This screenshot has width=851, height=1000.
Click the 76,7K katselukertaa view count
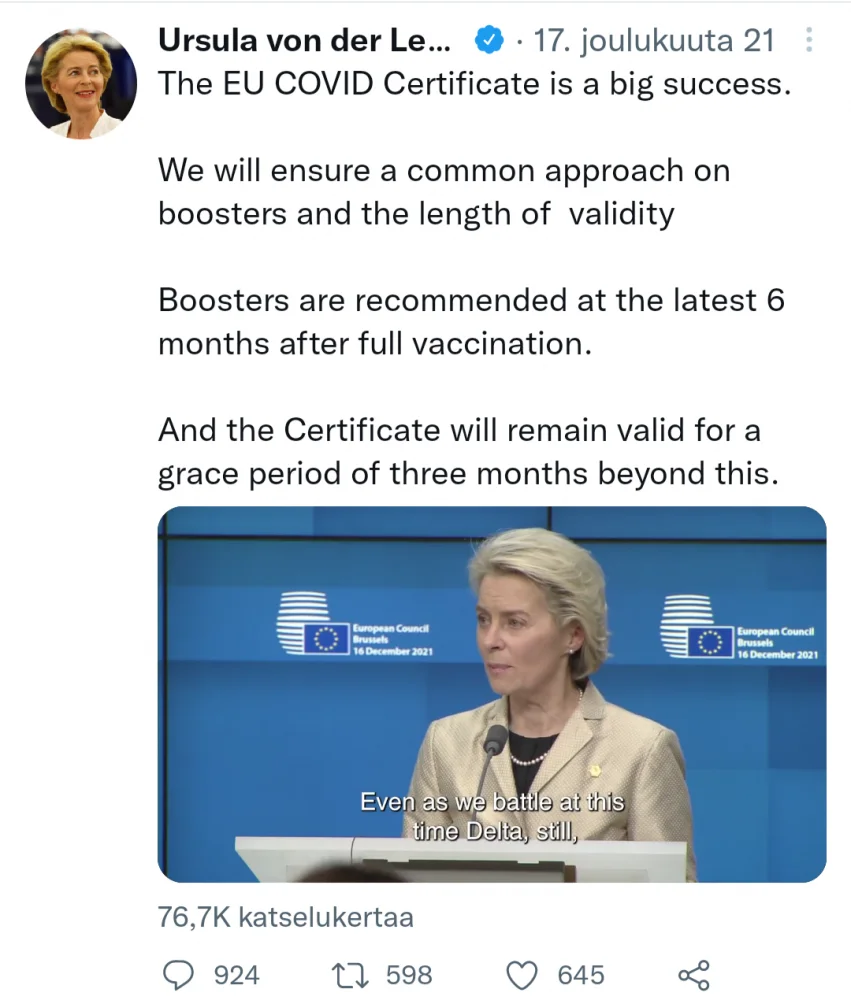click(285, 916)
